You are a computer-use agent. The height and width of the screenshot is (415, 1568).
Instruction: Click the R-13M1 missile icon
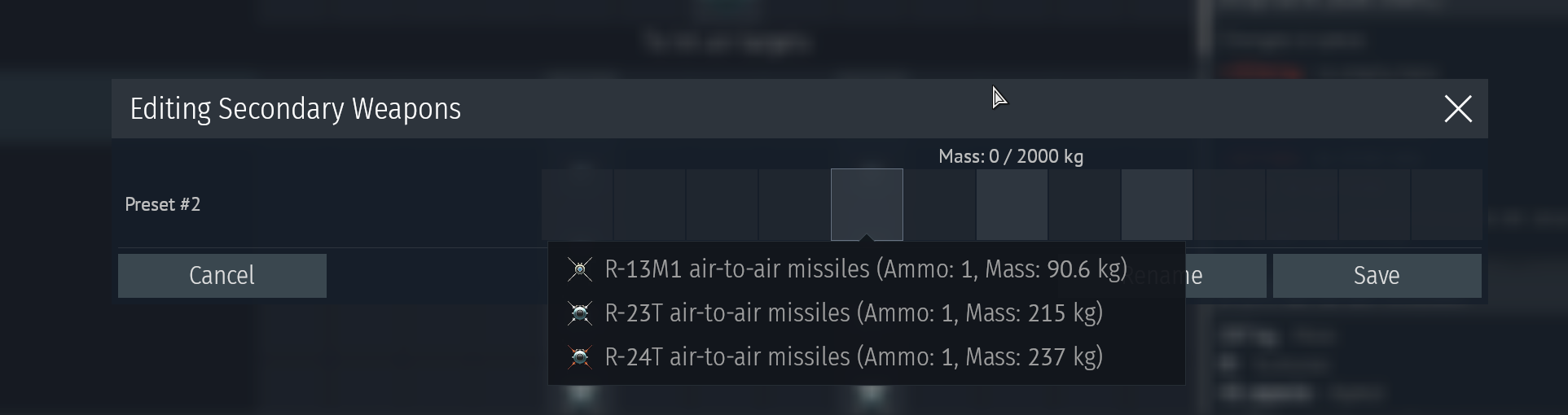click(x=580, y=269)
